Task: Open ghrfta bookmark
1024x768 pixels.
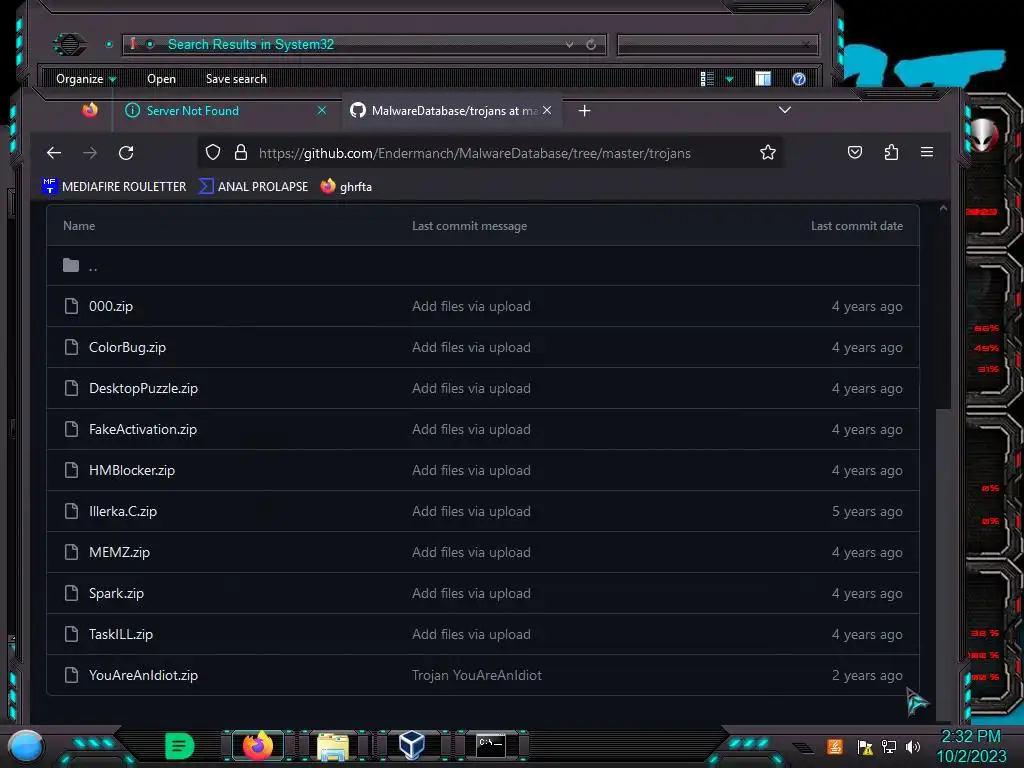Action: [x=346, y=187]
